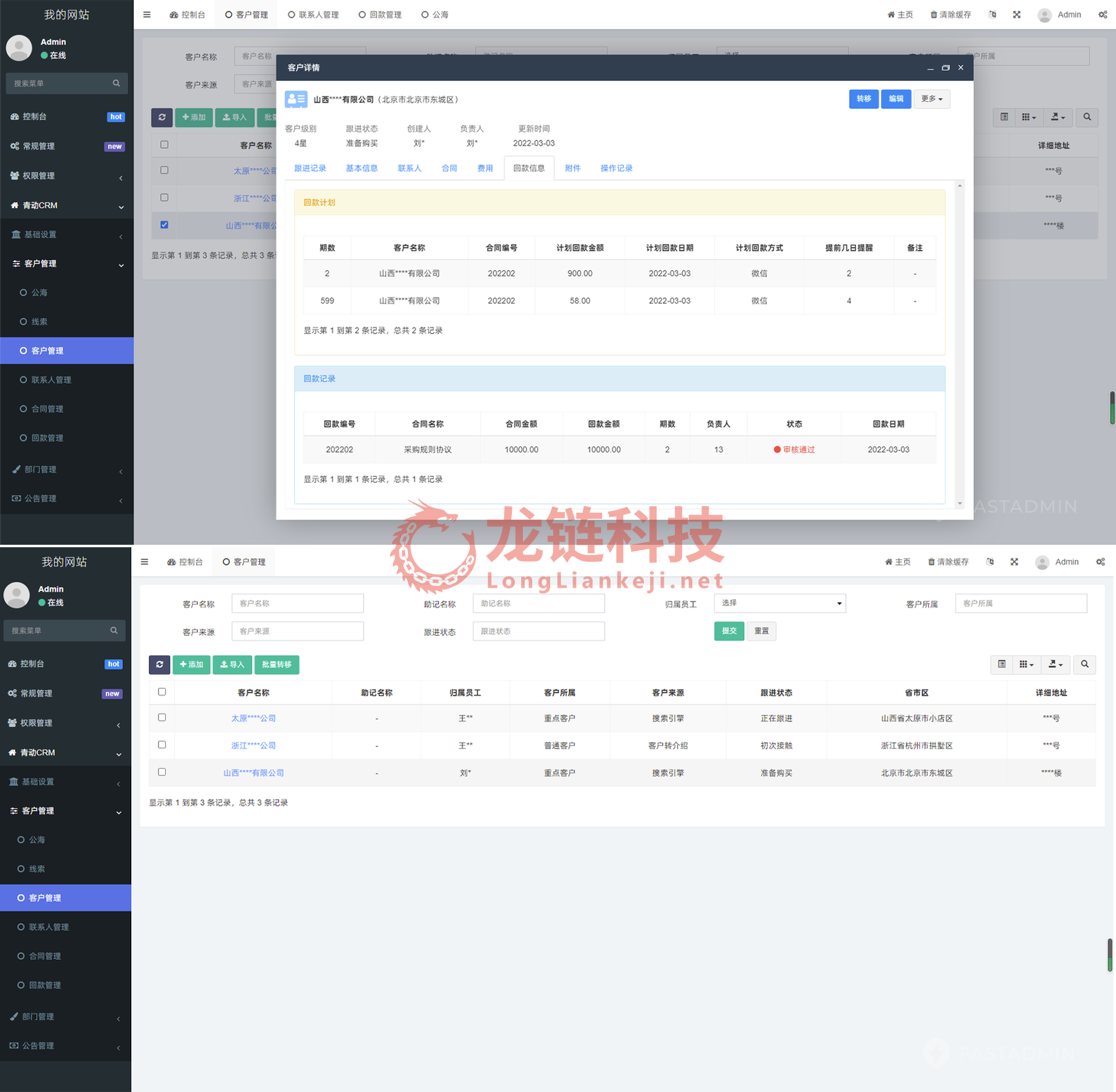Click the search magnifier in upper sidebar 搜索菜单 box
Image resolution: width=1116 pixels, height=1092 pixels.
pos(116,83)
